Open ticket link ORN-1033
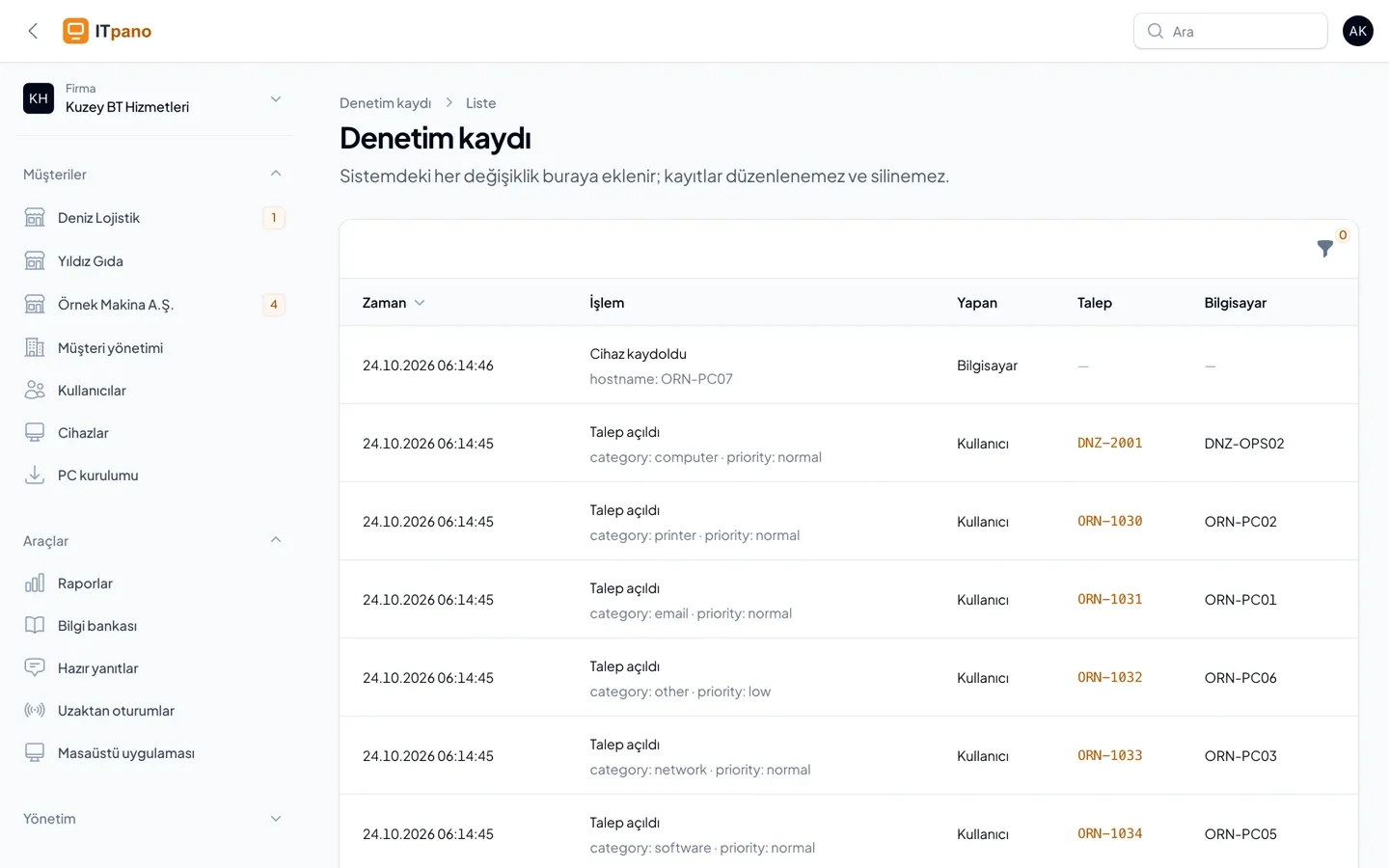This screenshot has height=868, width=1389. (1109, 756)
